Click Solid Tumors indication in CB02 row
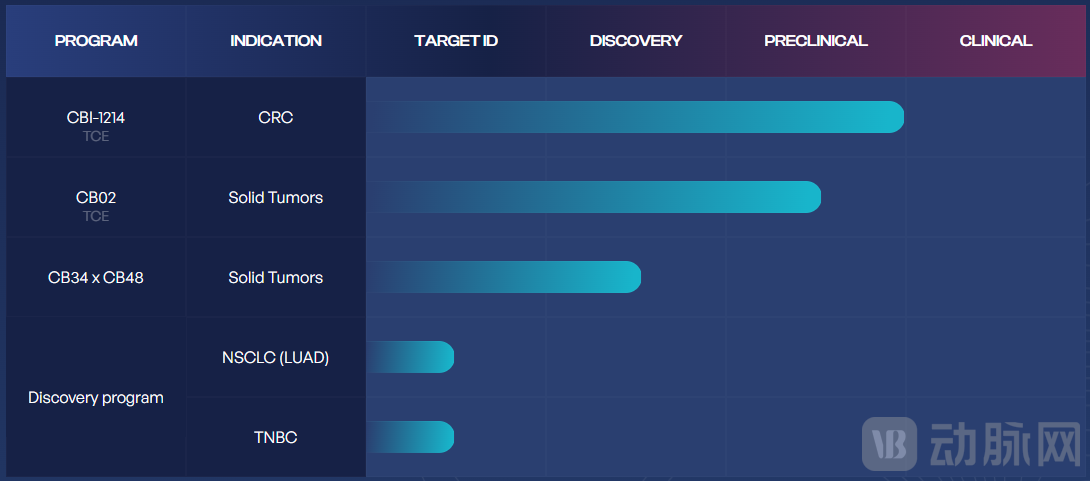 (x=276, y=197)
